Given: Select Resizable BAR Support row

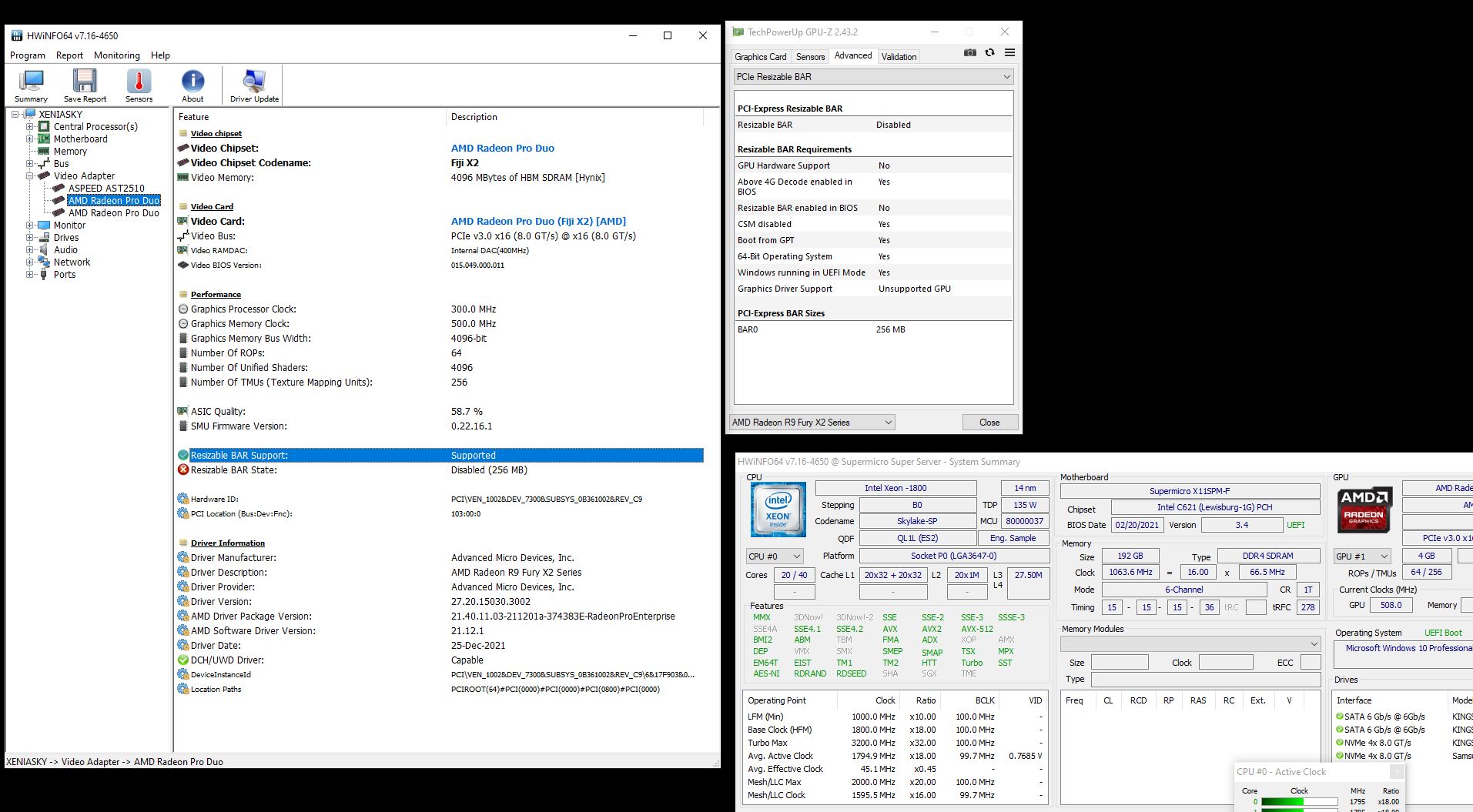Looking at the screenshot, I should tap(440, 455).
